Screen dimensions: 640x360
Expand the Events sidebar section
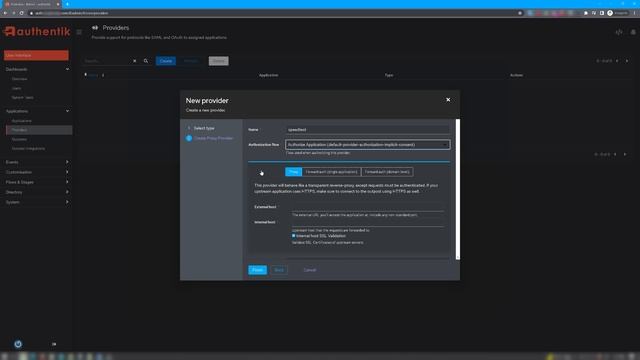click(36, 162)
